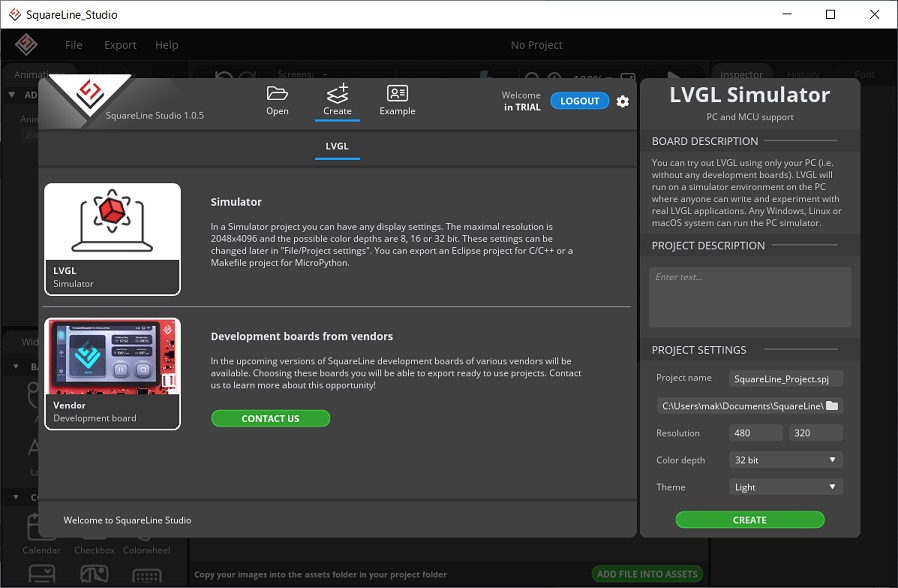Click the SquareLine Studio logo in the toolbar
This screenshot has width=898, height=588.
[25, 45]
